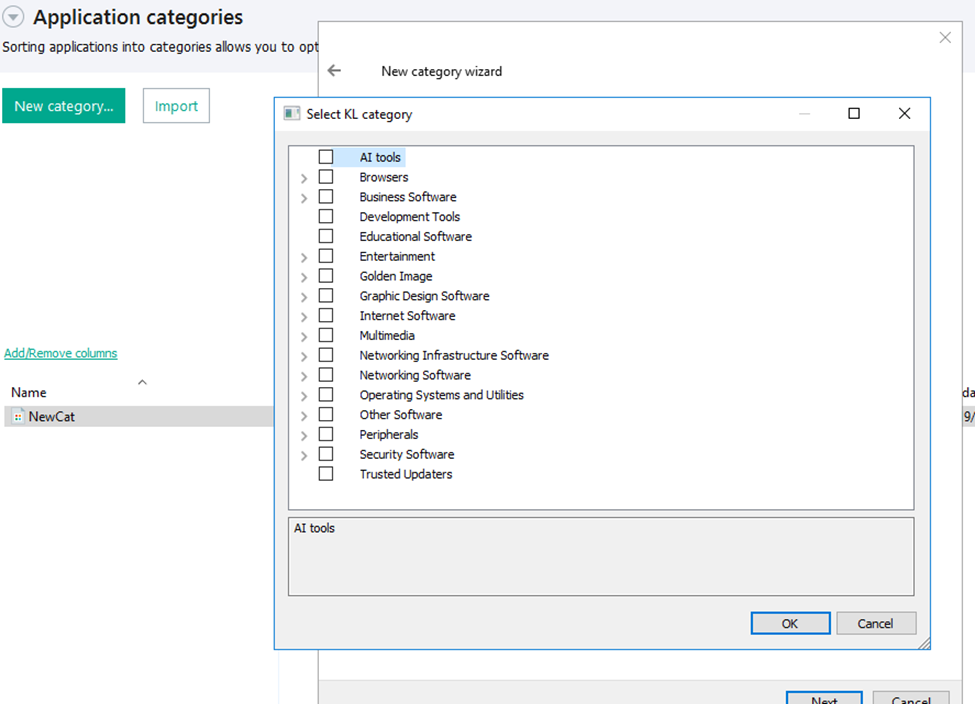Image resolution: width=975 pixels, height=704 pixels.
Task: Check the Browsers category checkbox
Action: coord(326,177)
